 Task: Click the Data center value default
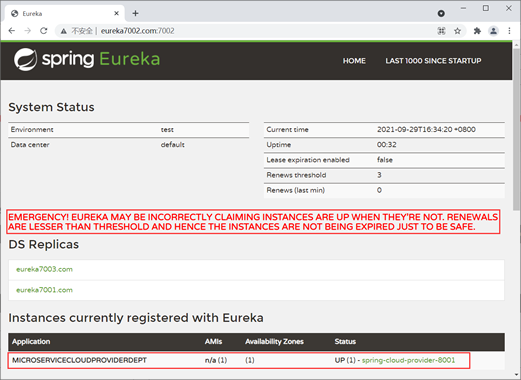(172, 145)
